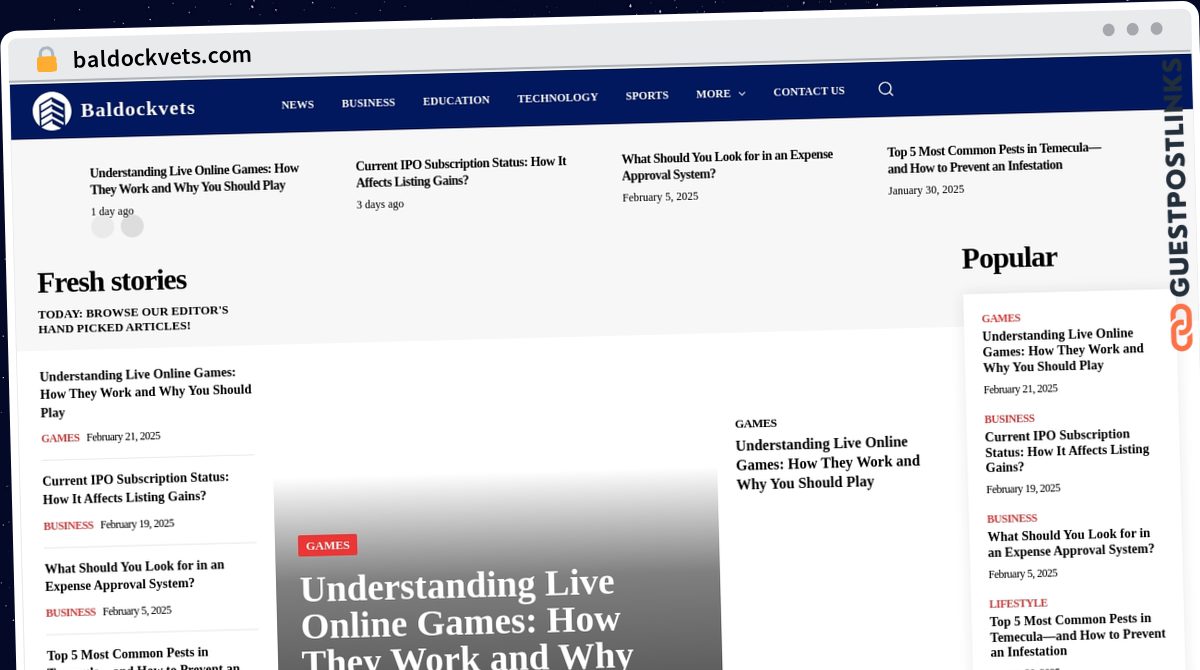Click the next-slide circle under the top stories
This screenshot has height=670, width=1200.
point(132,226)
